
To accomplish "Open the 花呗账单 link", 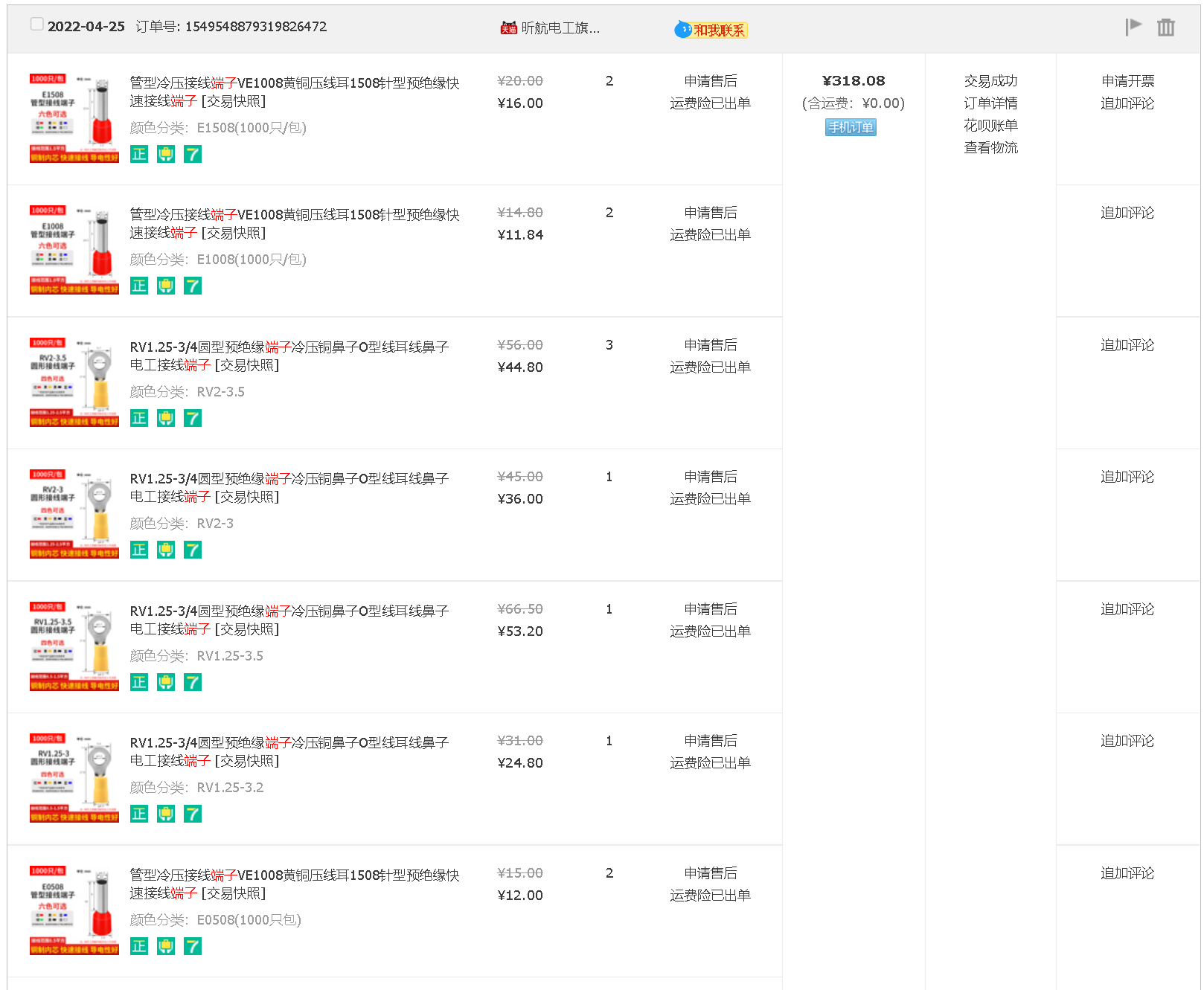I will pyautogui.click(x=990, y=126).
